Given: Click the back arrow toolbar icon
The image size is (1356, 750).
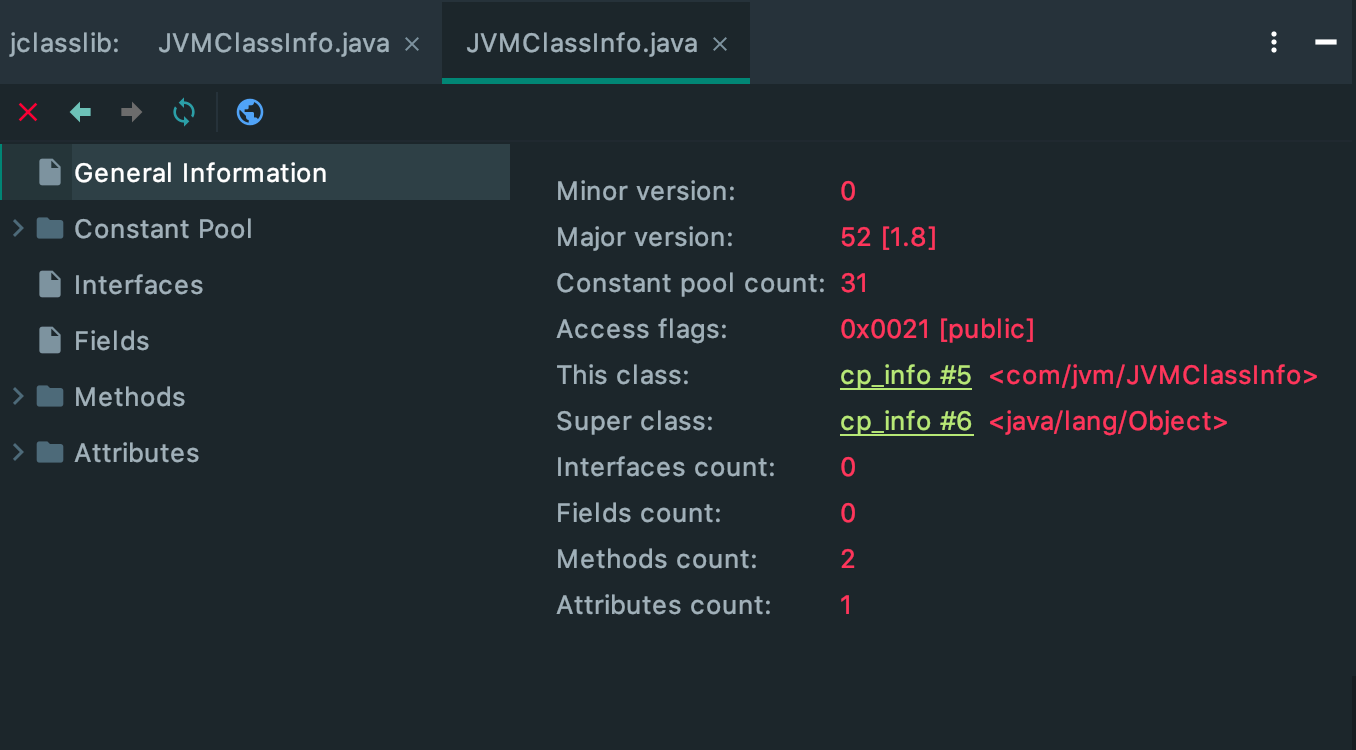Looking at the screenshot, I should [x=80, y=112].
